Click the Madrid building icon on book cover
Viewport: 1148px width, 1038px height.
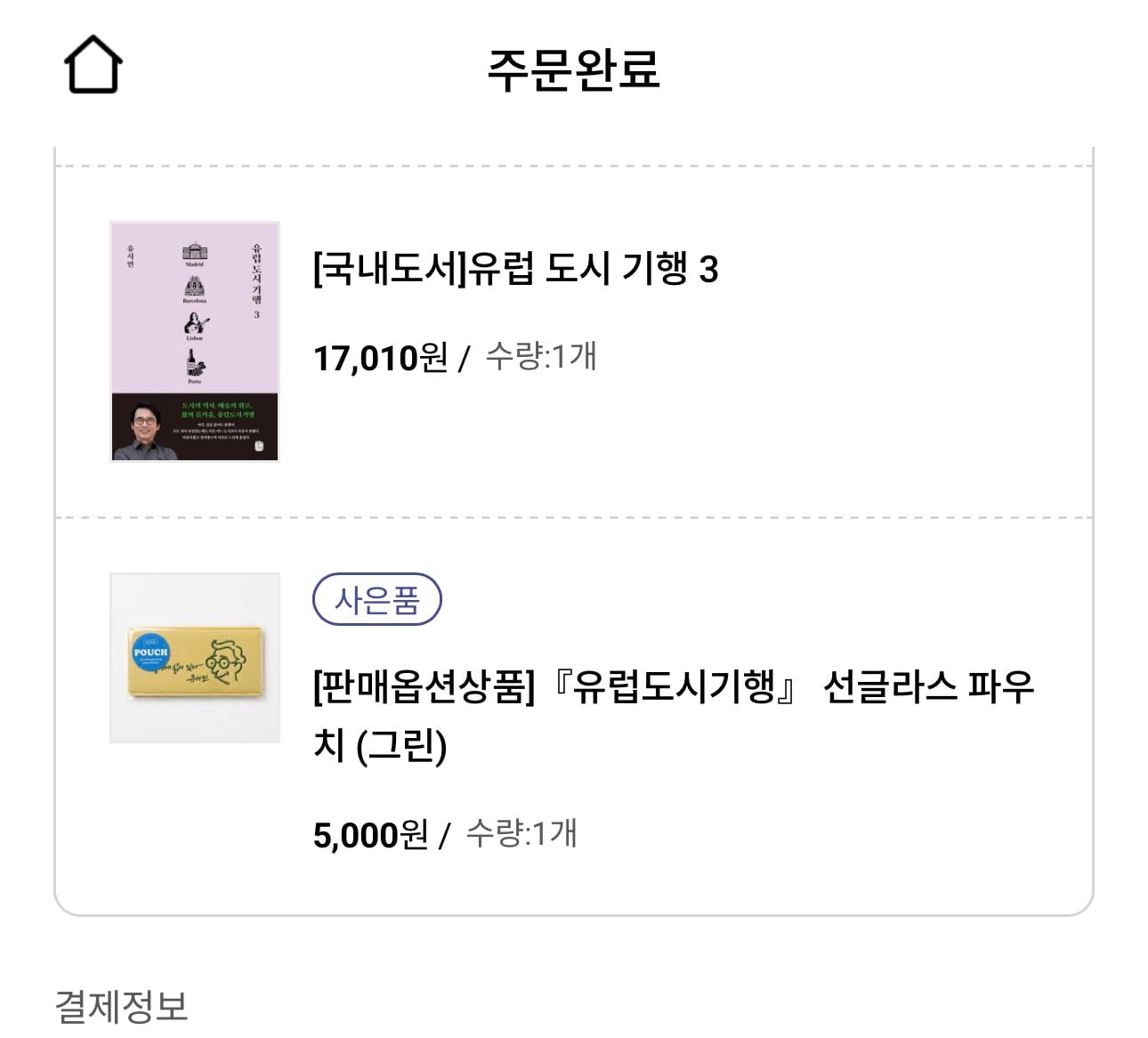pyautogui.click(x=195, y=252)
